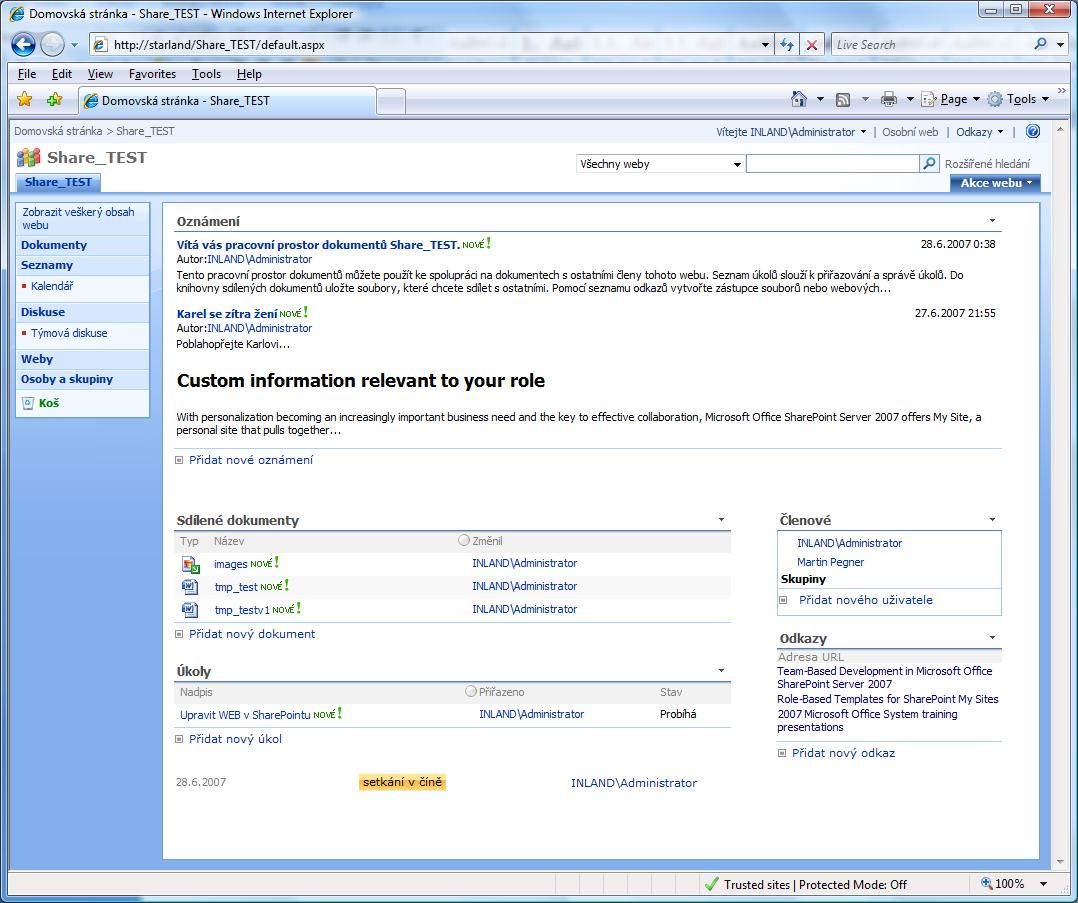Click the Přidat nový dokument link
The width and height of the screenshot is (1078, 903).
pyautogui.click(x=251, y=634)
